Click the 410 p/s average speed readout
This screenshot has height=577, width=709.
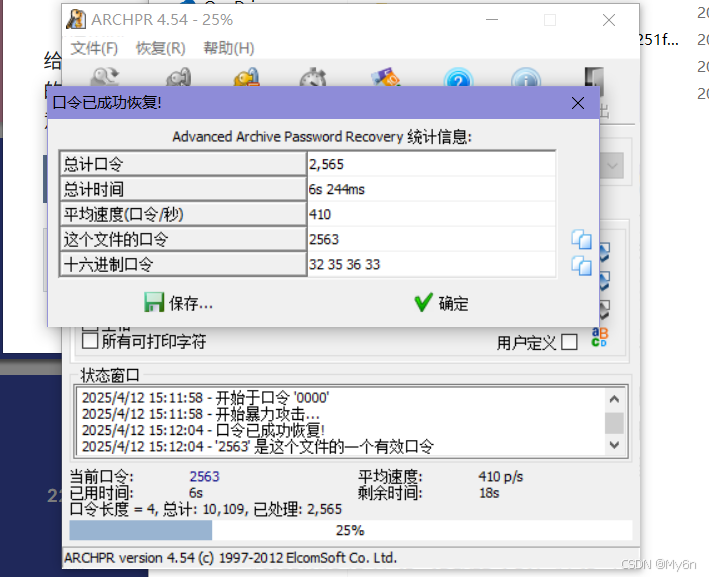click(501, 477)
